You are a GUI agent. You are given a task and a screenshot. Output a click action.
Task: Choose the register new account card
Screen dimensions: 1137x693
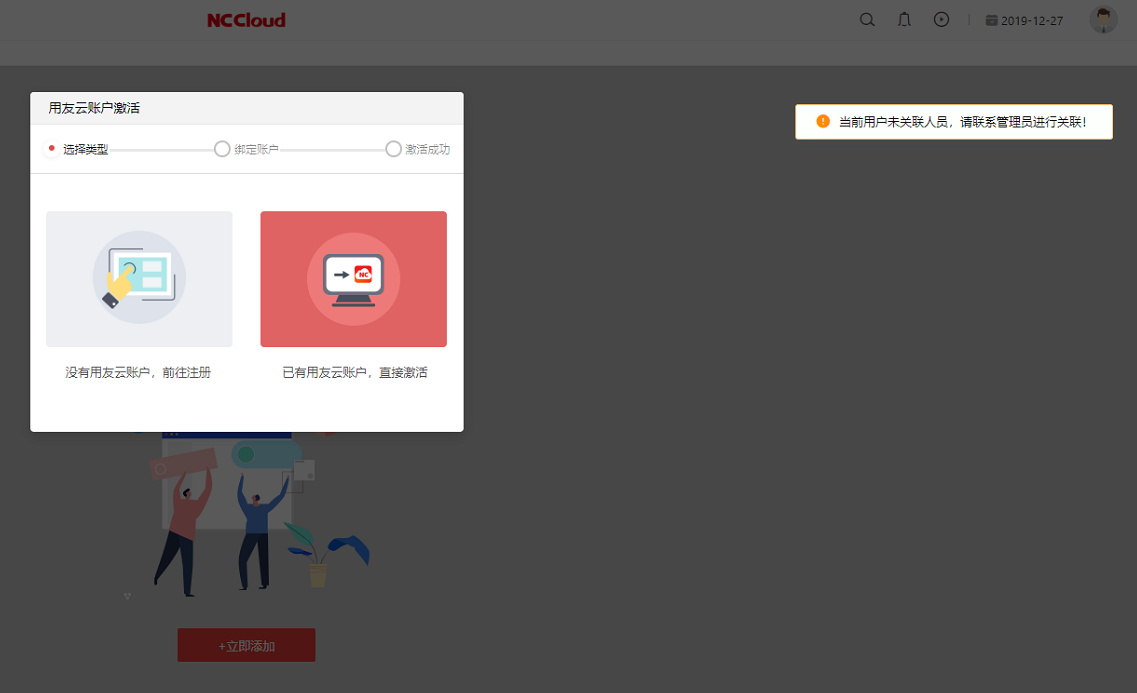pyautogui.click(x=139, y=279)
